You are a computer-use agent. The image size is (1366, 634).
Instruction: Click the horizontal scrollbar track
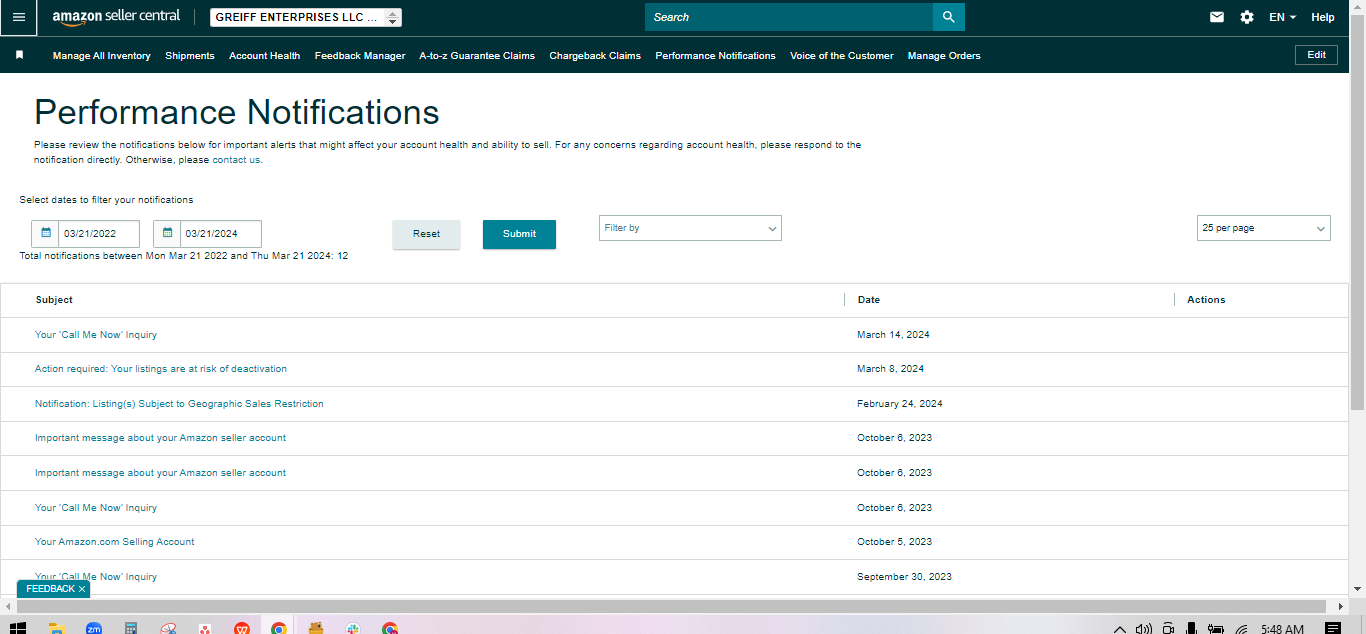tap(671, 607)
